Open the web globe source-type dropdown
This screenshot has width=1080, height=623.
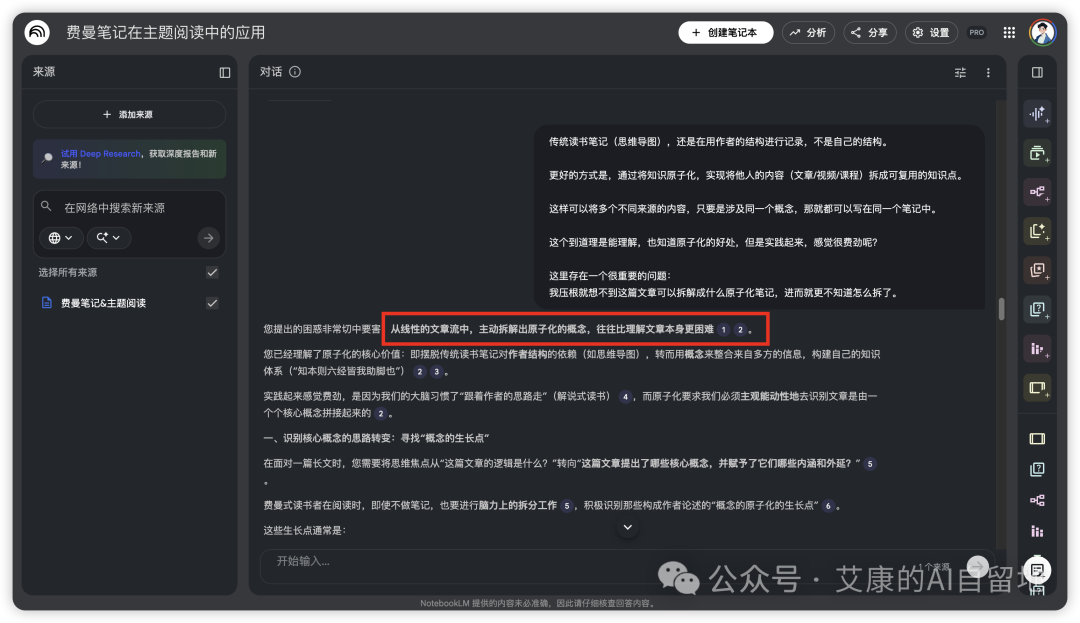(x=61, y=238)
